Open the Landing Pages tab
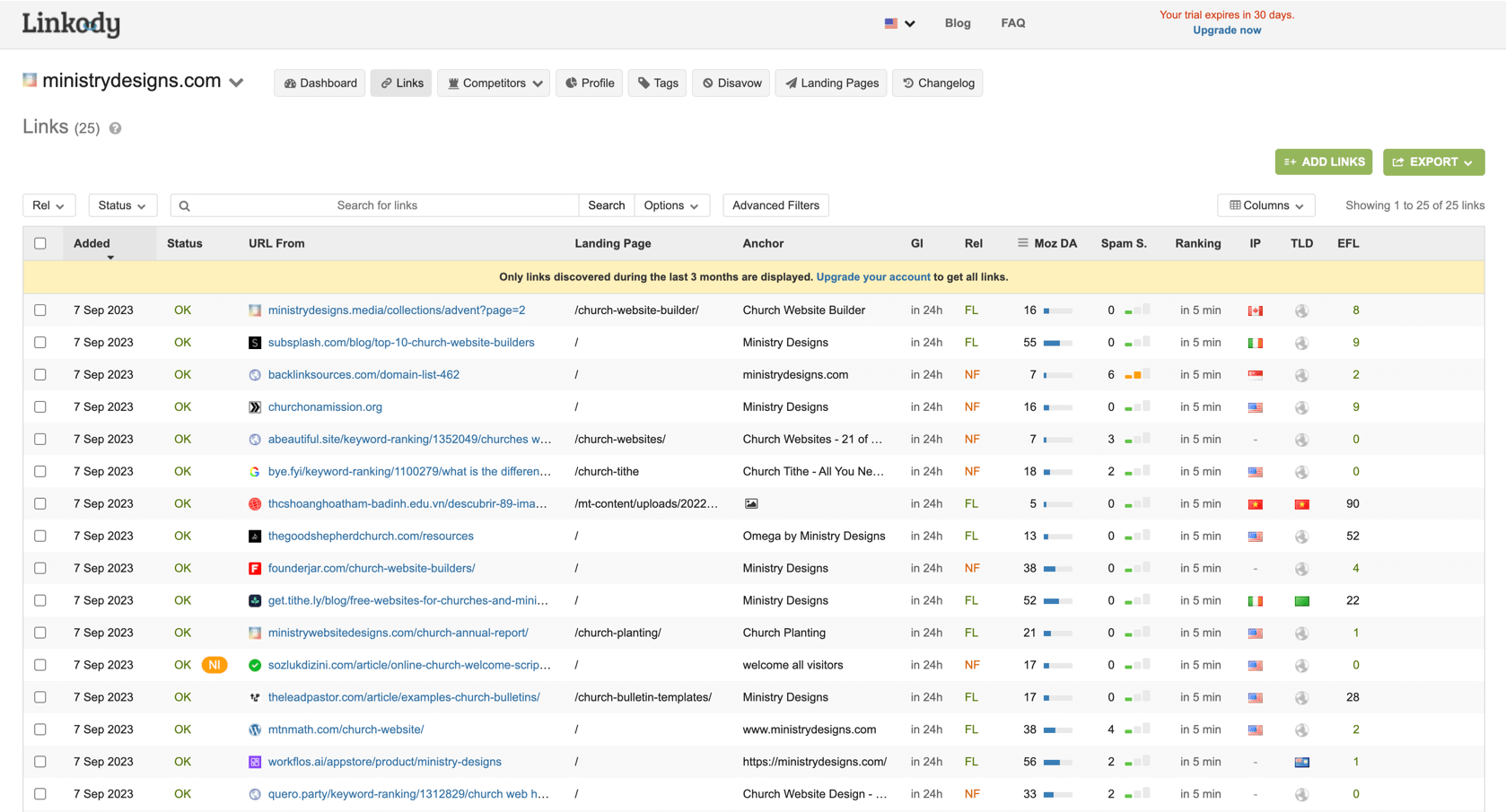 point(831,83)
